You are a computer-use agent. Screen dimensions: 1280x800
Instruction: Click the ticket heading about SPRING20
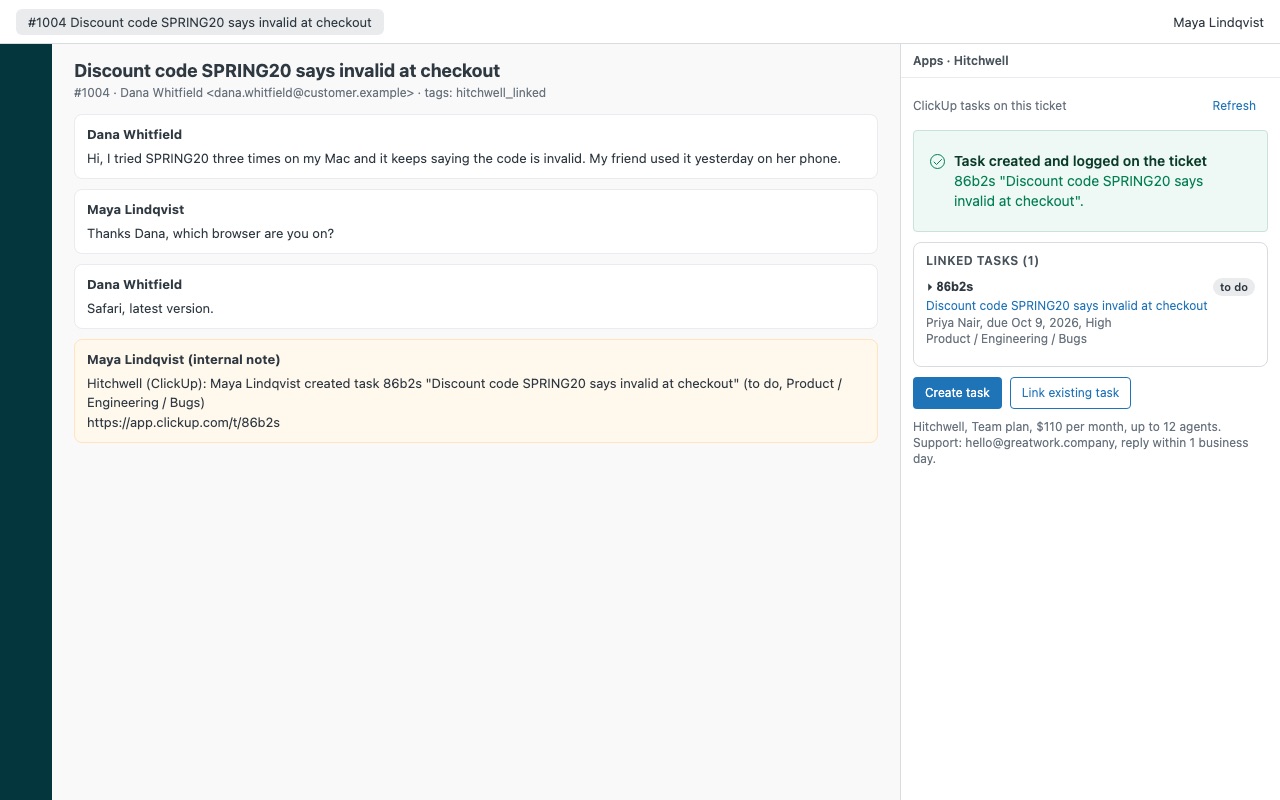(x=287, y=71)
